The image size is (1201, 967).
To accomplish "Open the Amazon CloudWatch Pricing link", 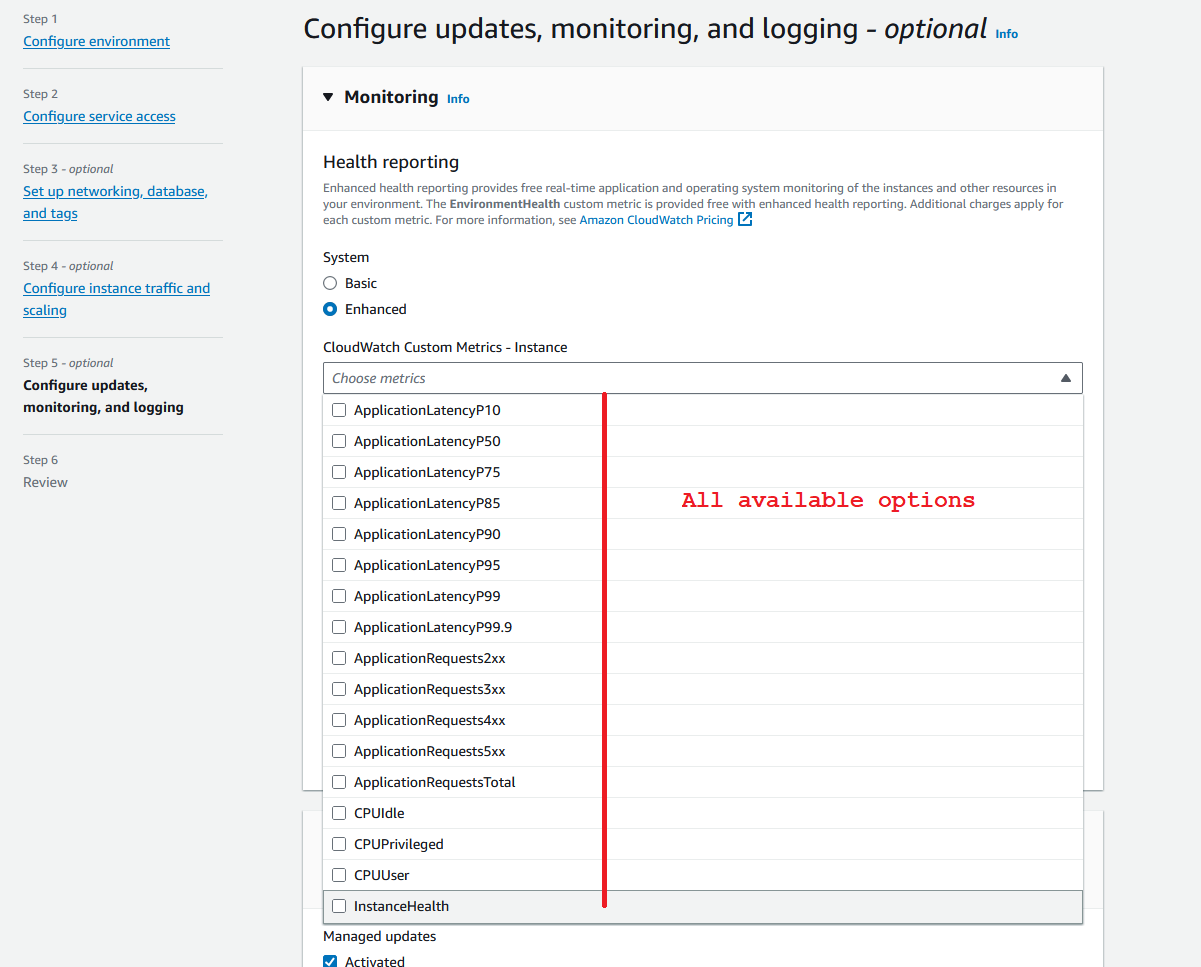I will click(656, 220).
